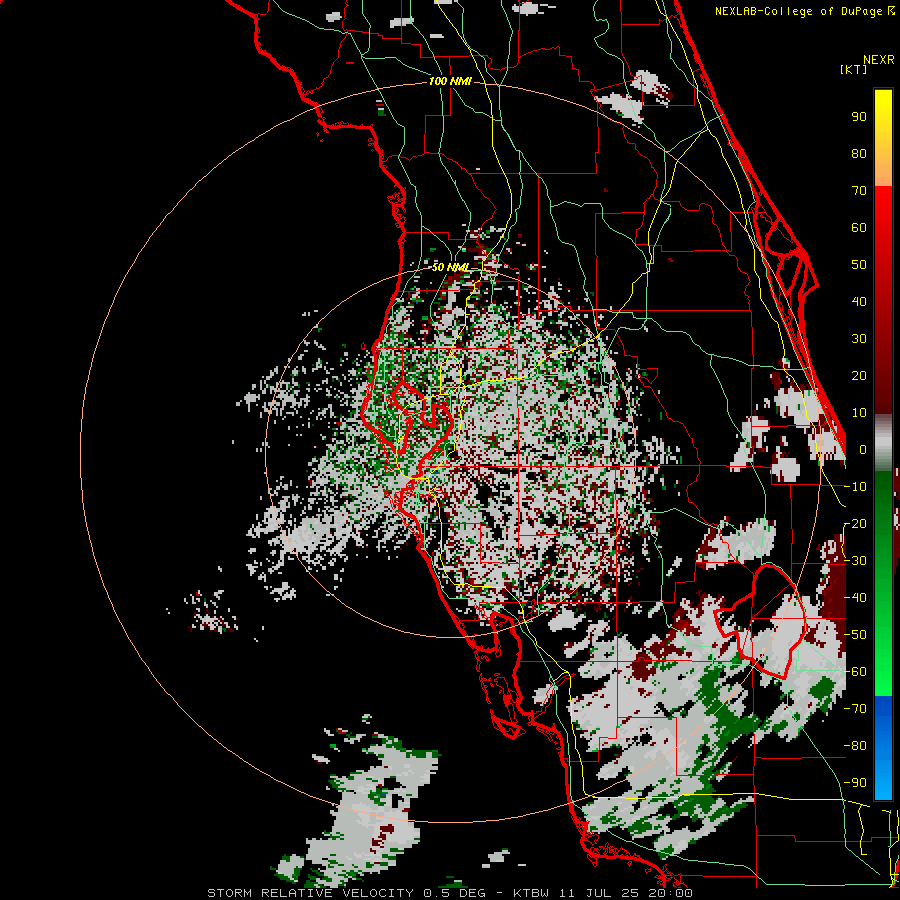Click the positive 70 knot scale label
The width and height of the screenshot is (900, 900).
click(x=859, y=191)
